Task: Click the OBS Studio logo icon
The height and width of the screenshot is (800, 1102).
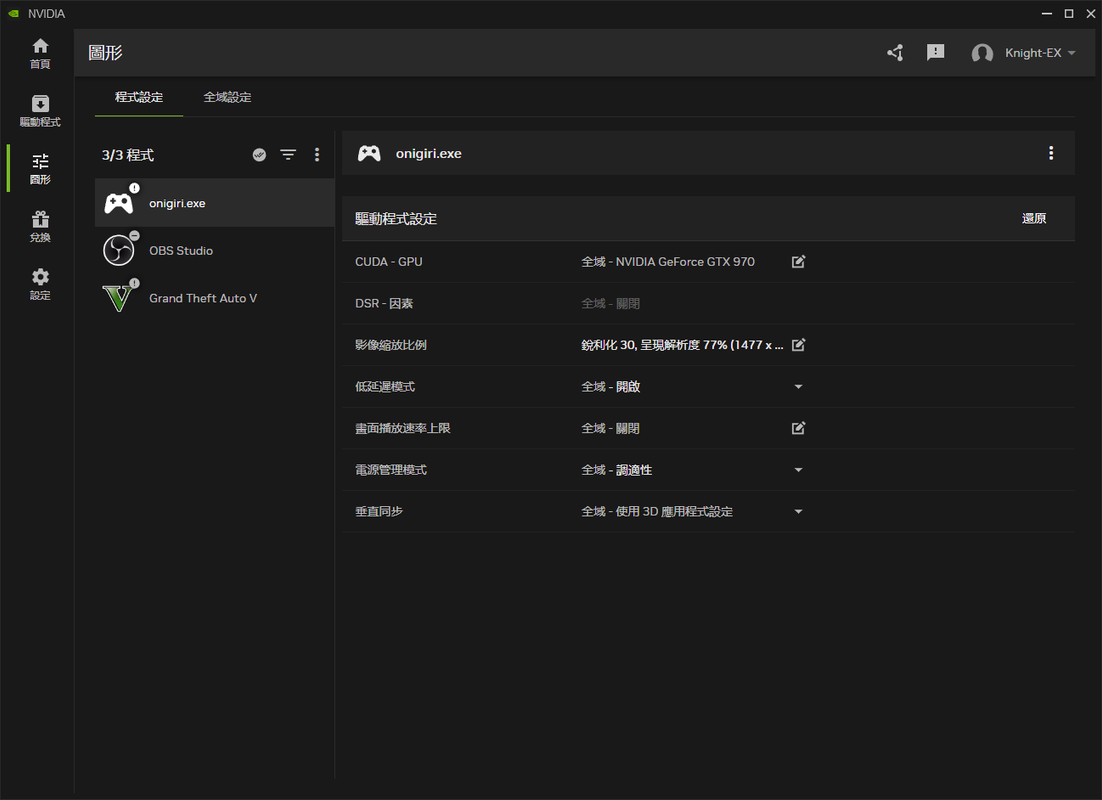Action: click(119, 250)
